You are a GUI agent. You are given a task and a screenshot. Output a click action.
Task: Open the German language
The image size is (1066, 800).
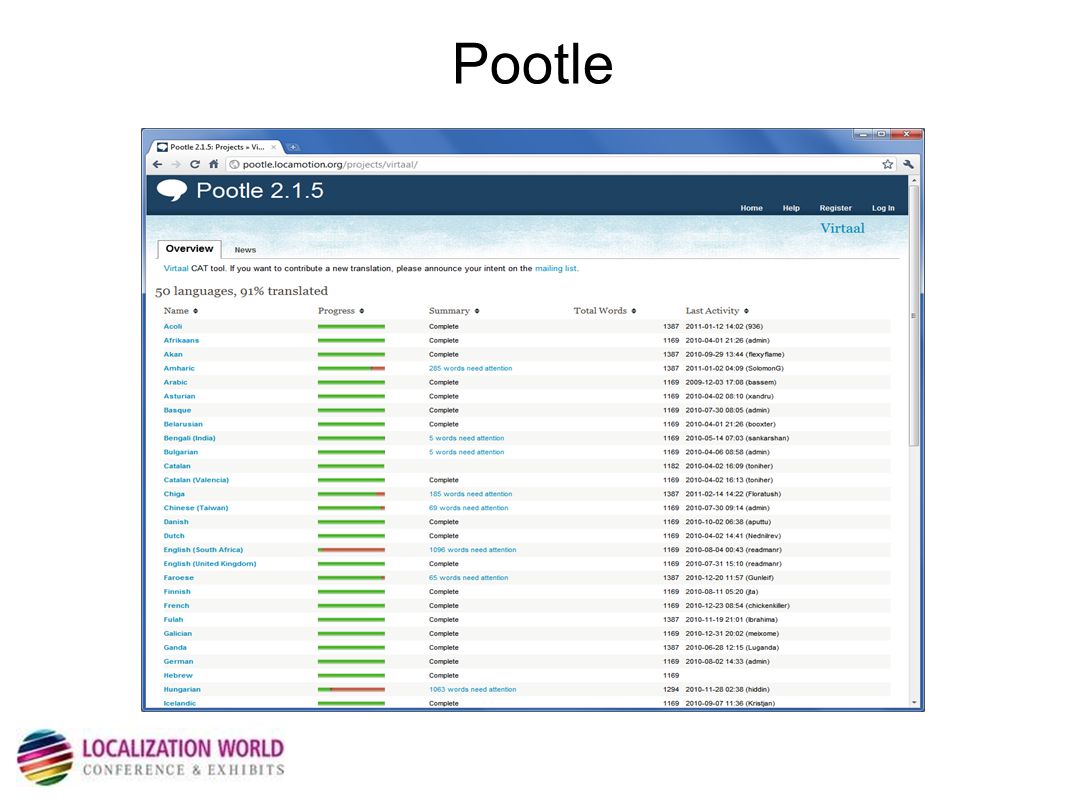(178, 661)
